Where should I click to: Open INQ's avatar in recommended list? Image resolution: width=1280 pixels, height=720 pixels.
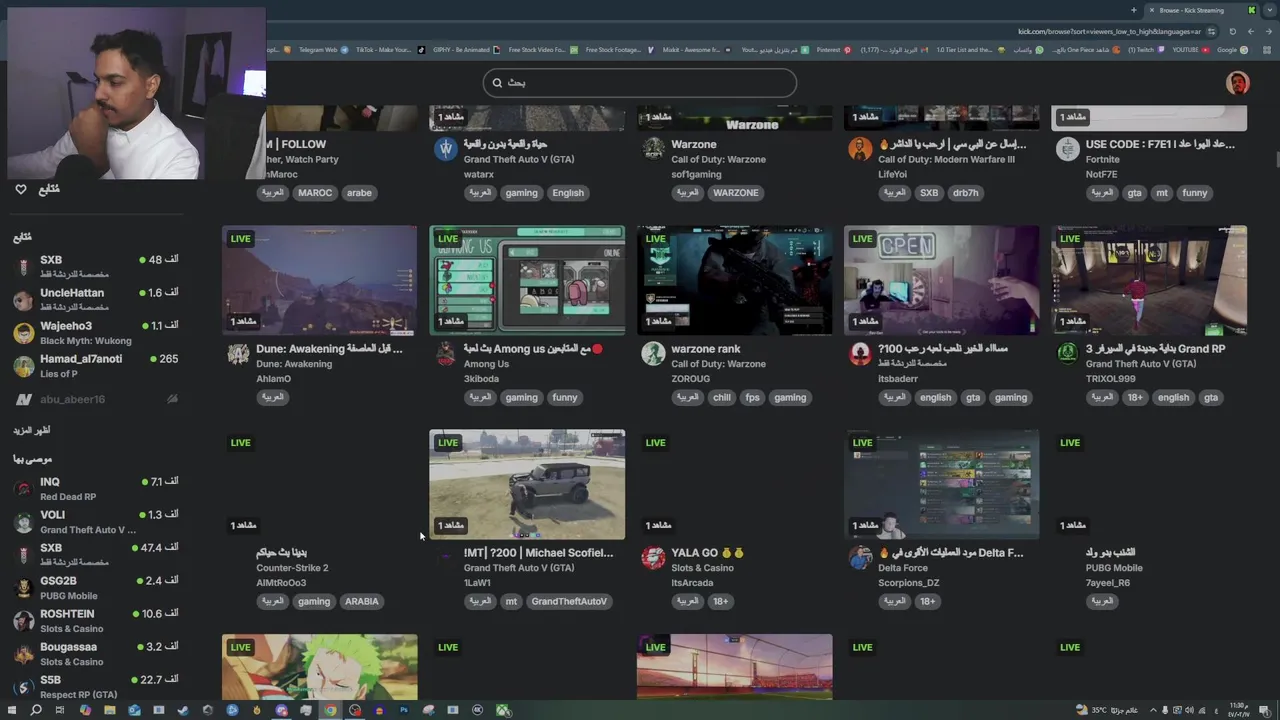pos(24,489)
